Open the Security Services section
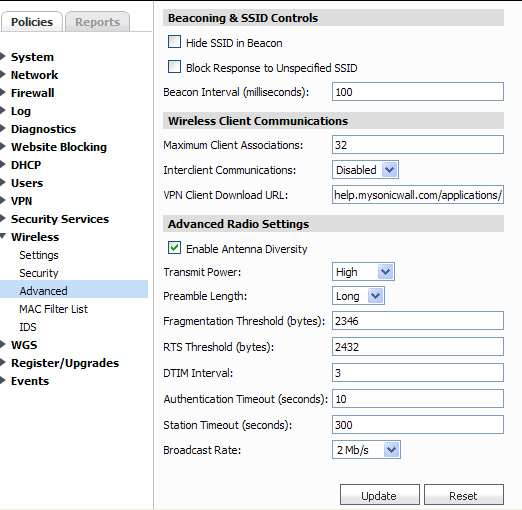This screenshot has width=522, height=510. tap(60, 219)
